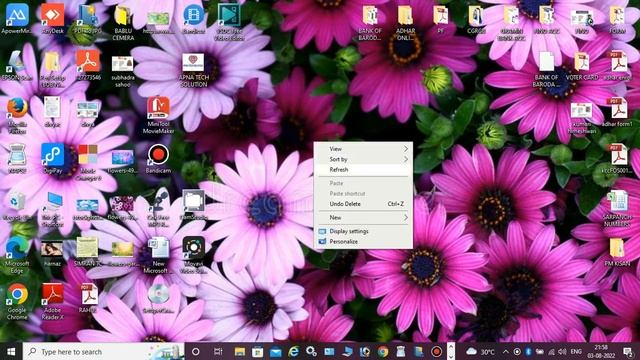This screenshot has width=640, height=360.
Task: Open the clock showing 21:58
Action: coord(601,351)
